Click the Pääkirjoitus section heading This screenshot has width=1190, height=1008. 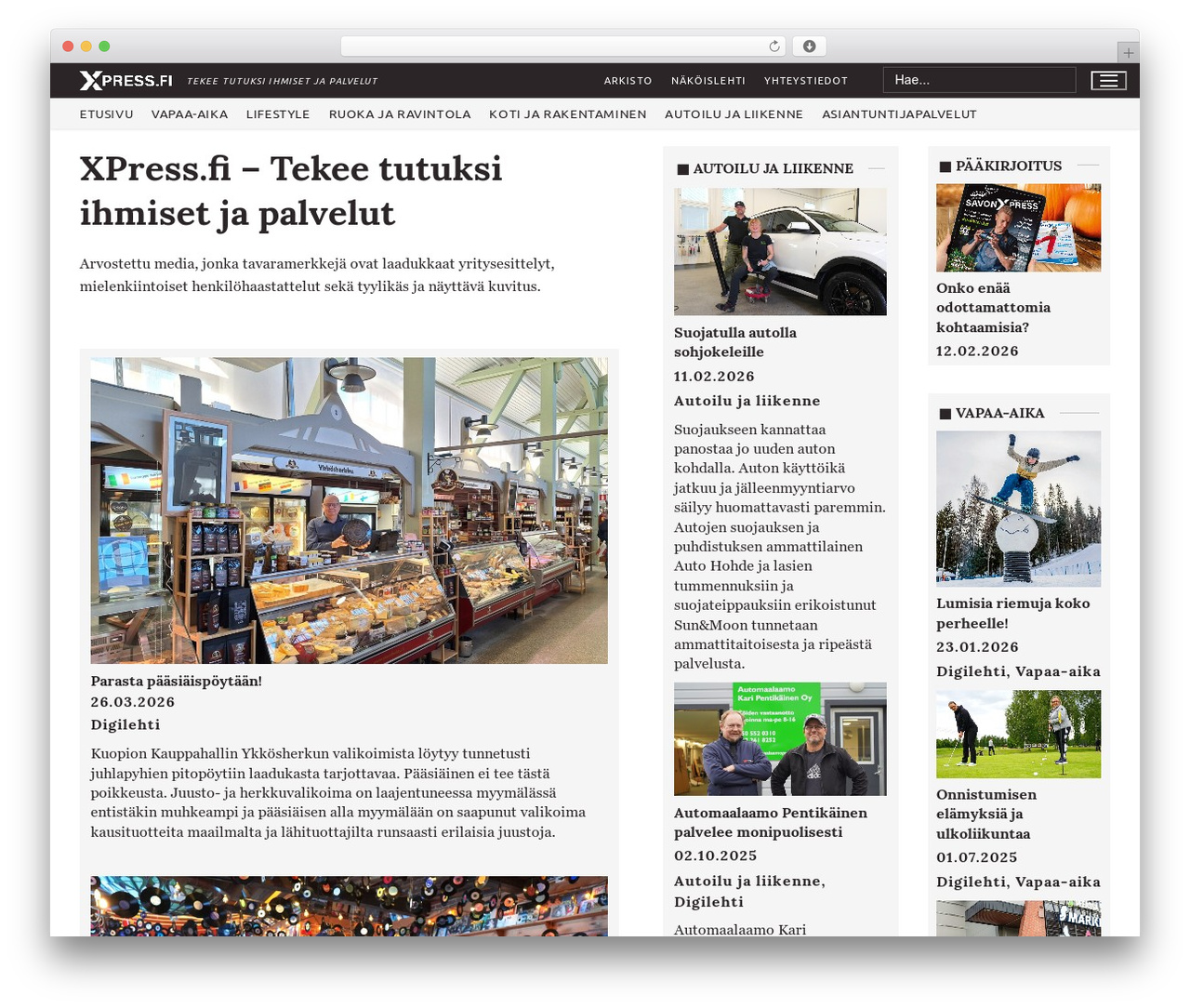point(1009,166)
